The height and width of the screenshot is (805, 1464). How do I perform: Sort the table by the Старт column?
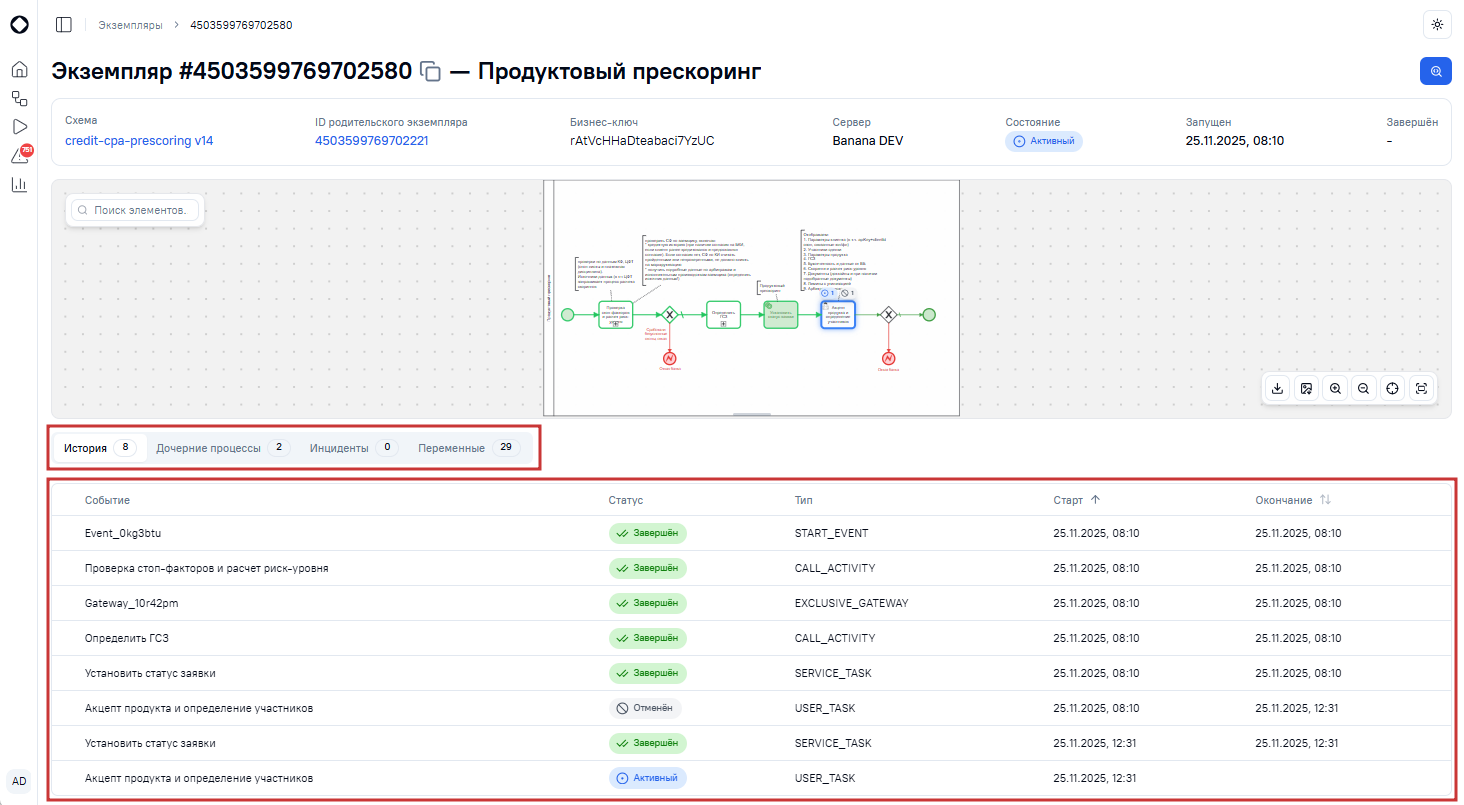click(1076, 500)
